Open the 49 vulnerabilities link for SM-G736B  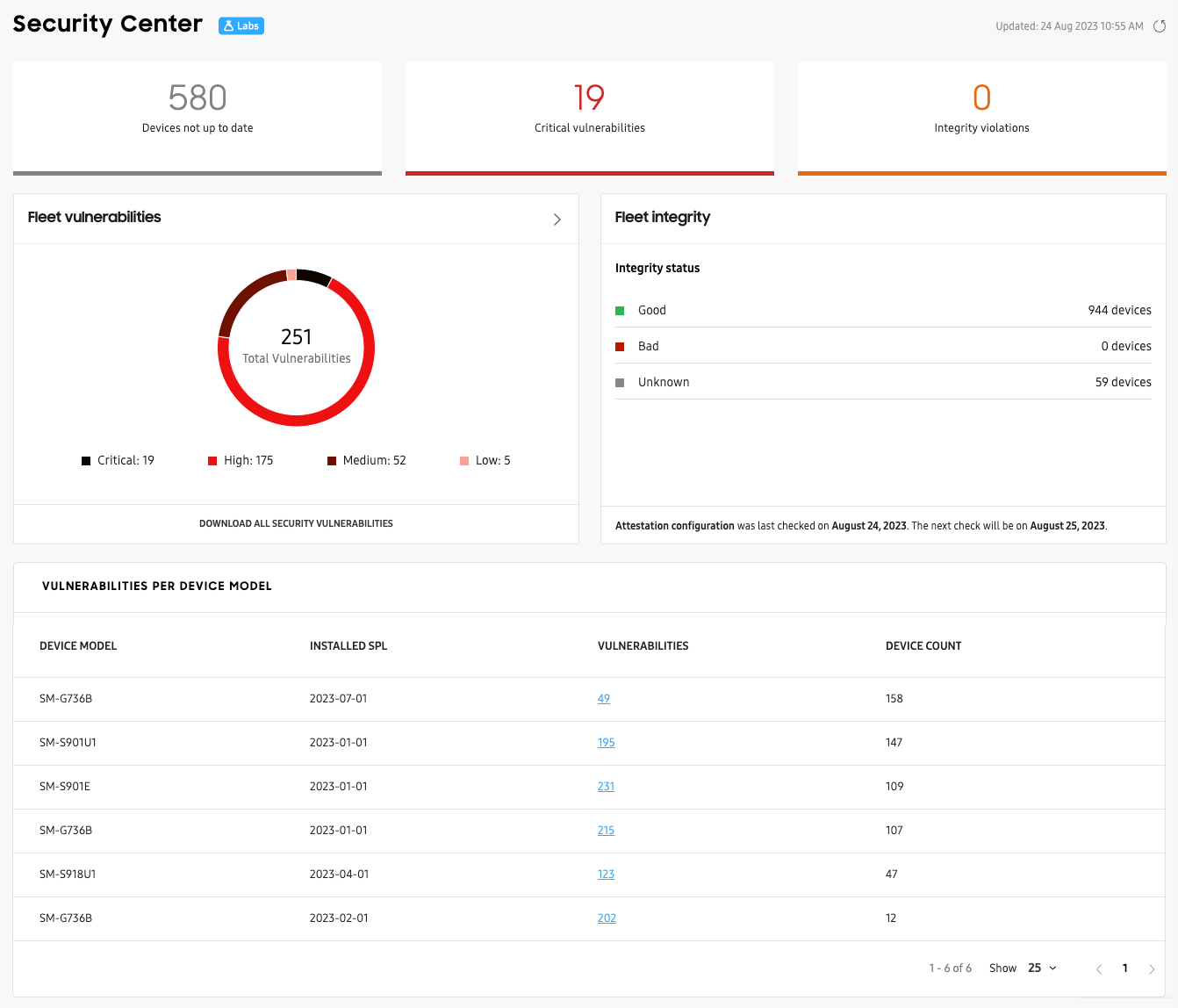(604, 699)
